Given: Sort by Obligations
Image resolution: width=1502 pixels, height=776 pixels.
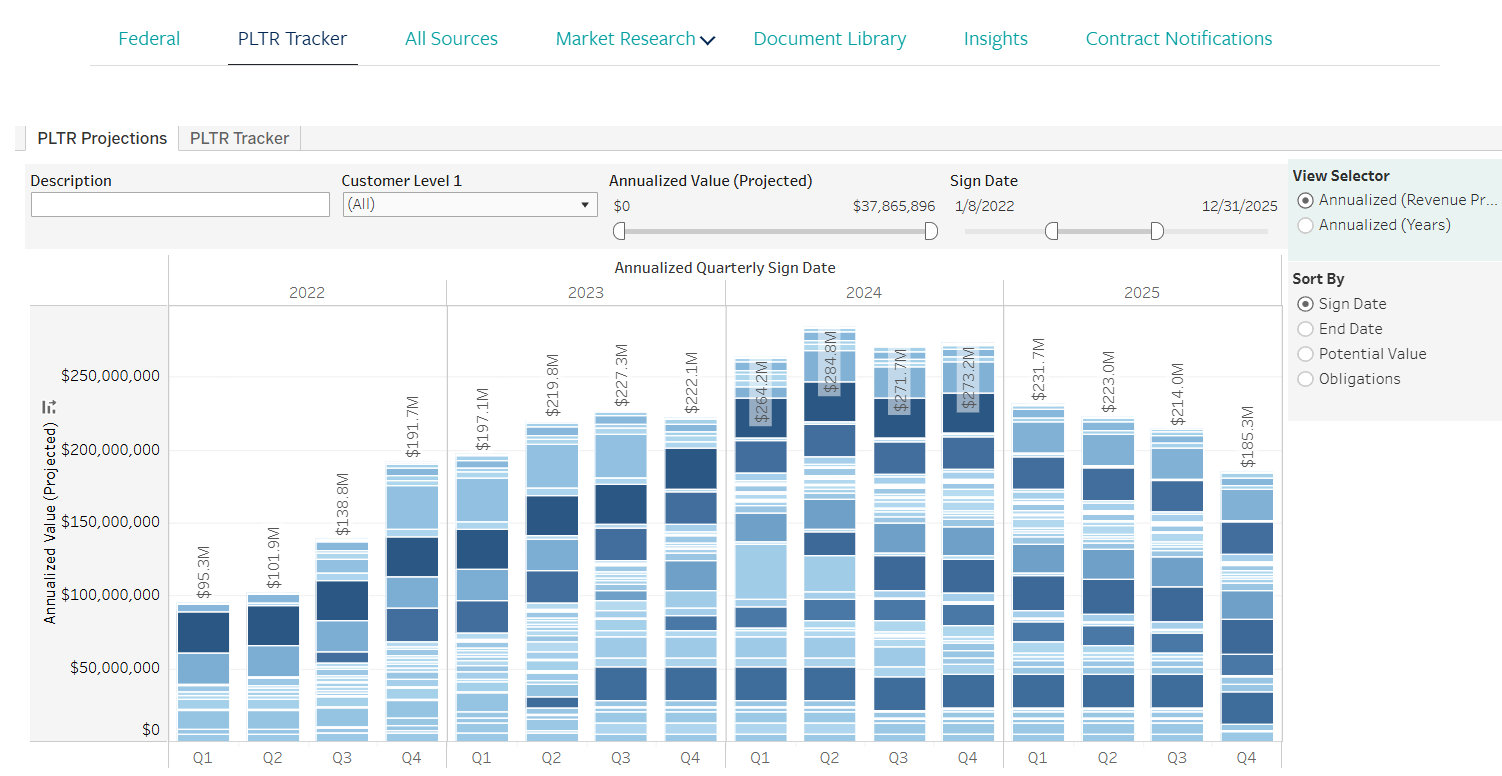Looking at the screenshot, I should pyautogui.click(x=1349, y=379).
